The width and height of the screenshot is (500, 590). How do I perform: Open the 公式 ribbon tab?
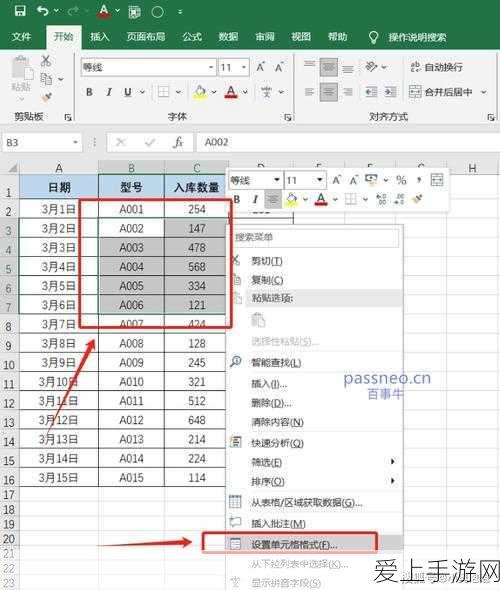[192, 37]
